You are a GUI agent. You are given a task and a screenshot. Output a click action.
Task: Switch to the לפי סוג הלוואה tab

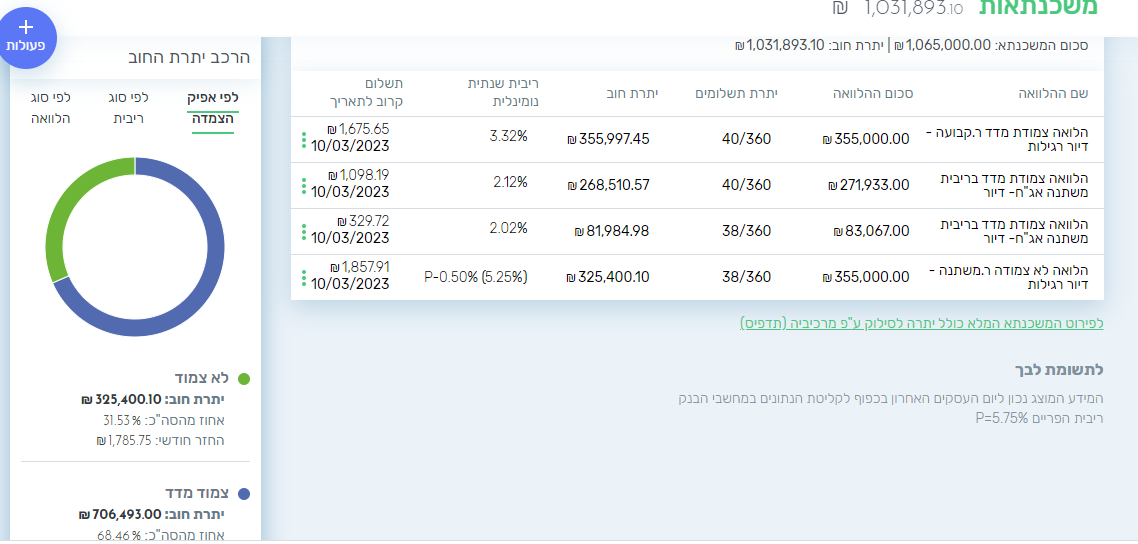pos(51,107)
